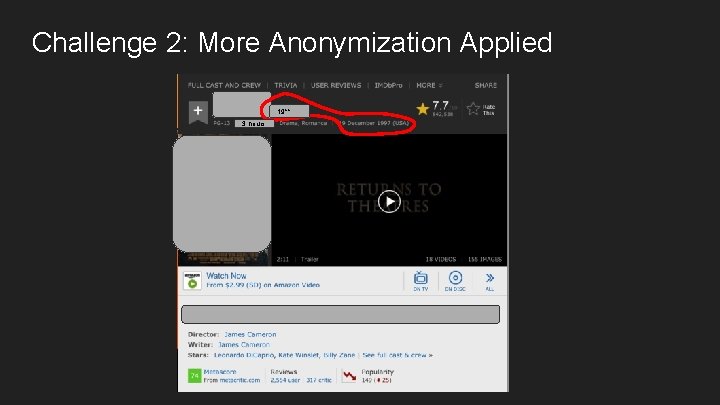Image resolution: width=720 pixels, height=405 pixels.
Task: Click the Drama, Romance genre text
Action: 304,123
